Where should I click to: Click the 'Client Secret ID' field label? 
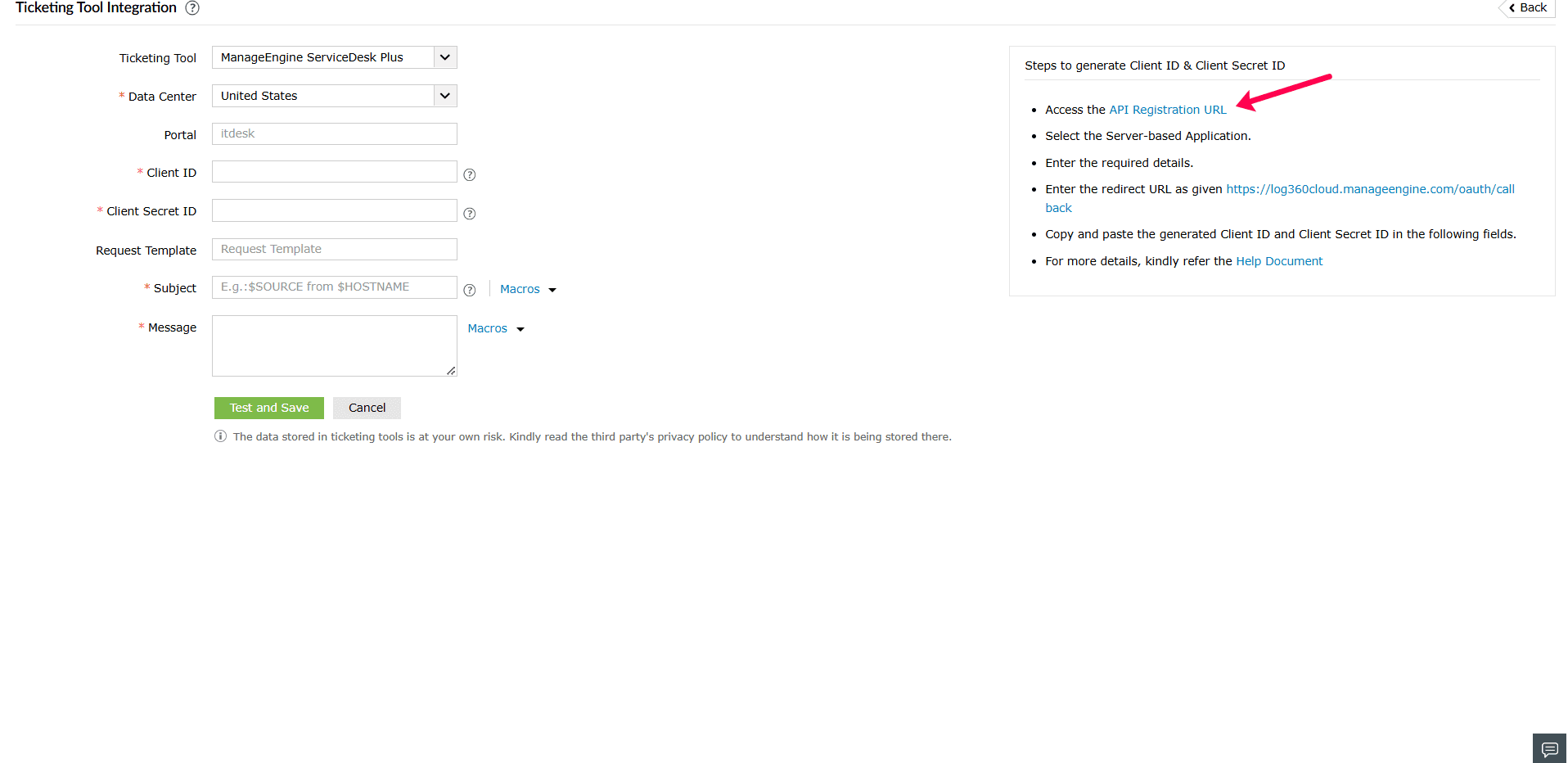[x=151, y=211]
